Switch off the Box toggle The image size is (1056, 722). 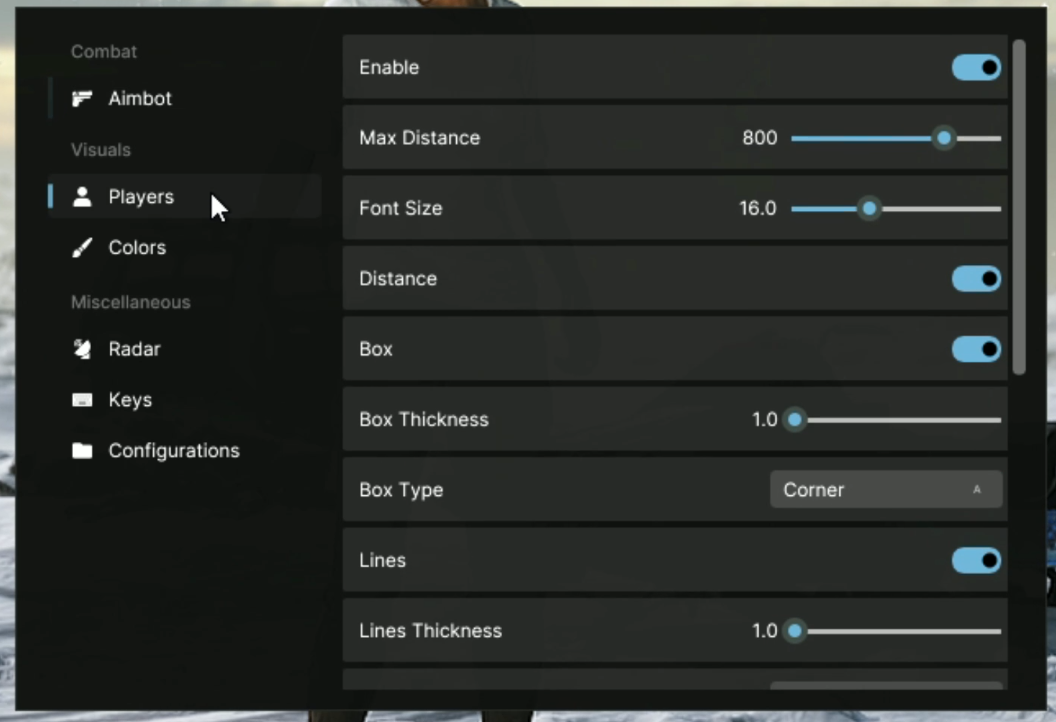point(976,349)
